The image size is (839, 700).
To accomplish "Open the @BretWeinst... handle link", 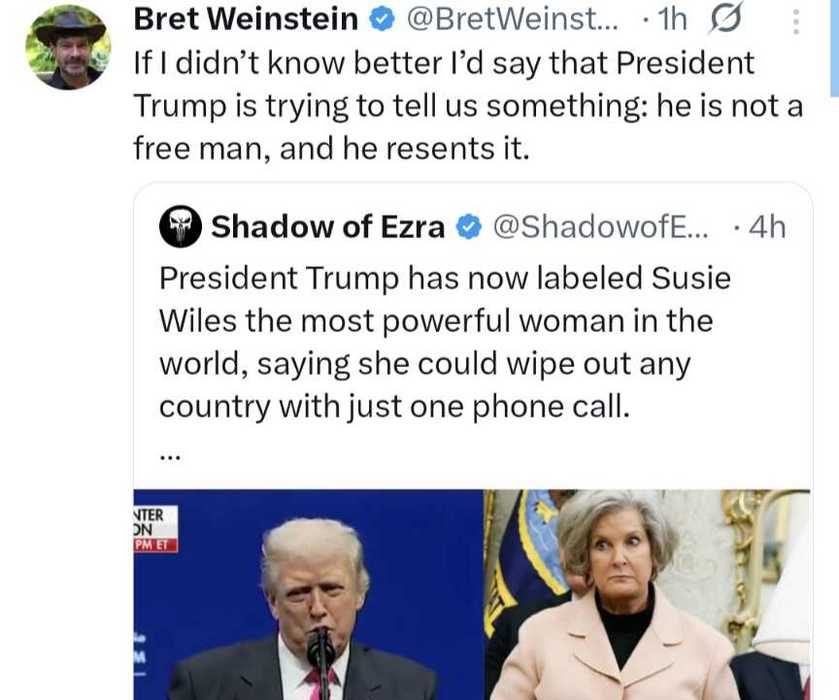I will tap(512, 19).
